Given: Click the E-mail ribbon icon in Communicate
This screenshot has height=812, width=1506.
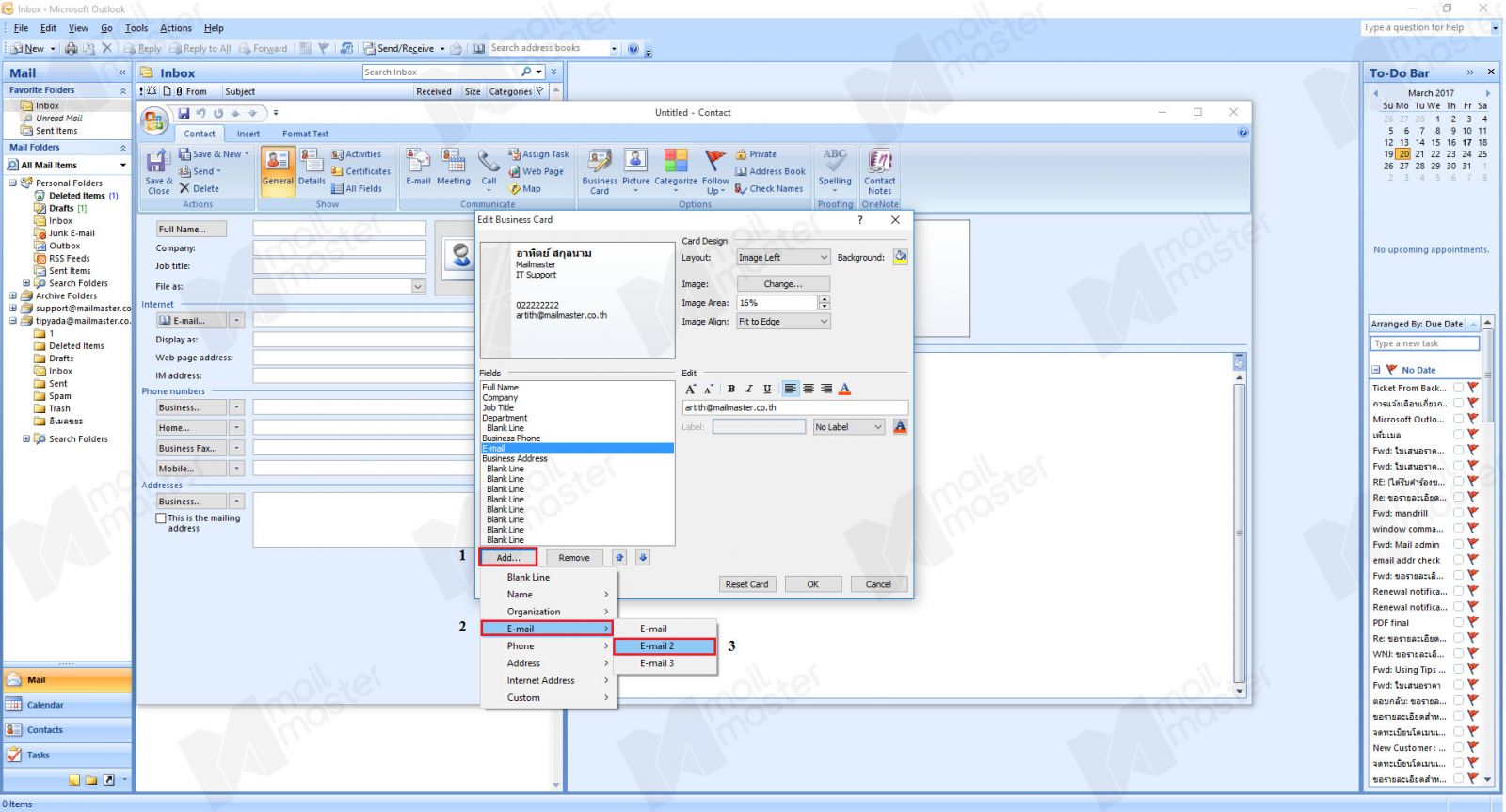Looking at the screenshot, I should click(418, 168).
